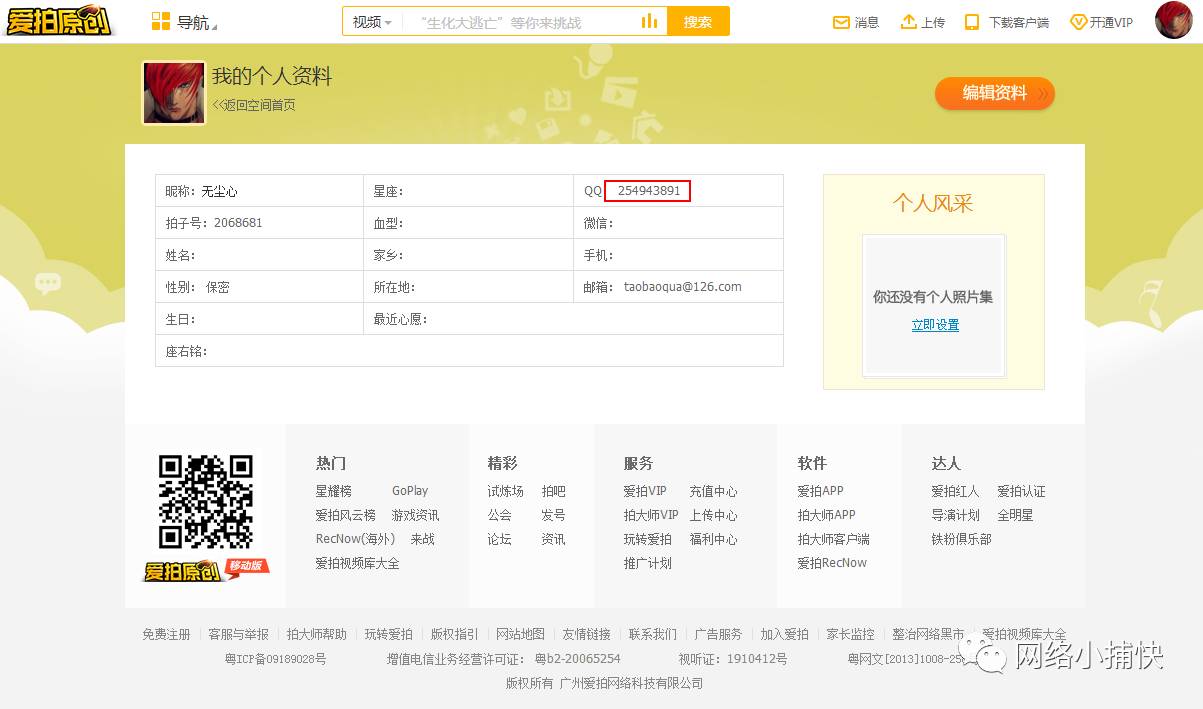Open 拍大师VIP link
Image resolution: width=1203 pixels, height=709 pixels.
tap(651, 515)
